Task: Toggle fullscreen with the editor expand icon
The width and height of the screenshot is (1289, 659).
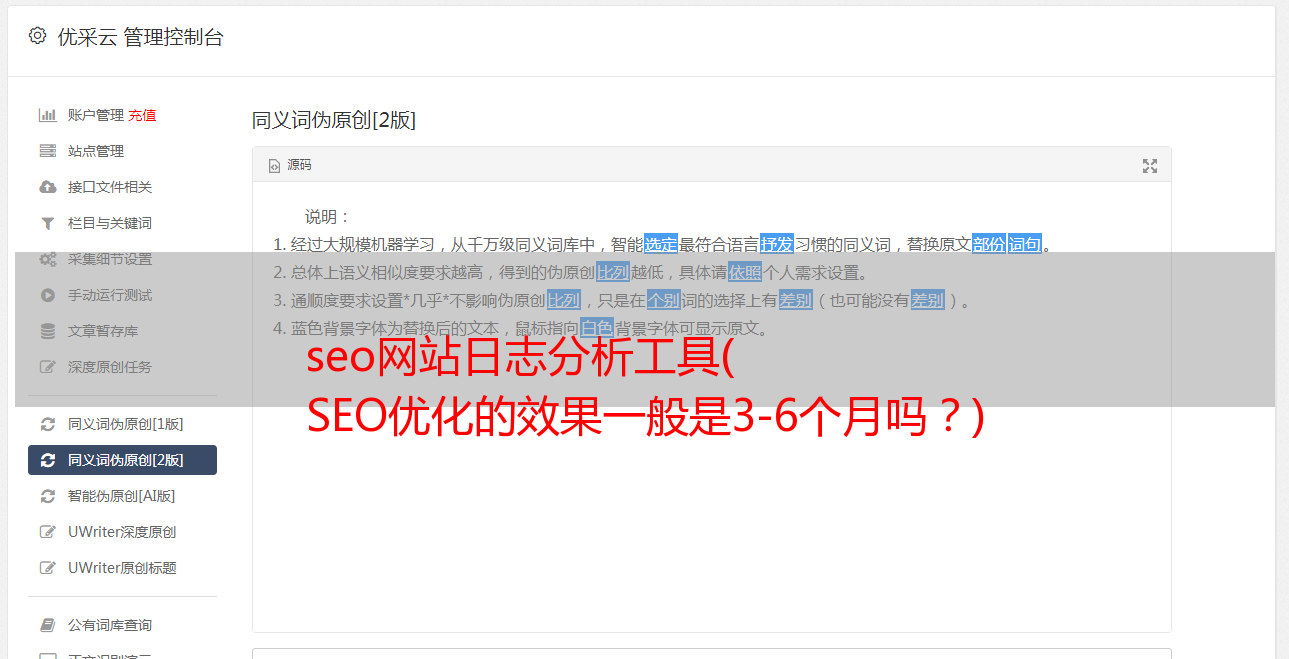Action: (x=1150, y=166)
